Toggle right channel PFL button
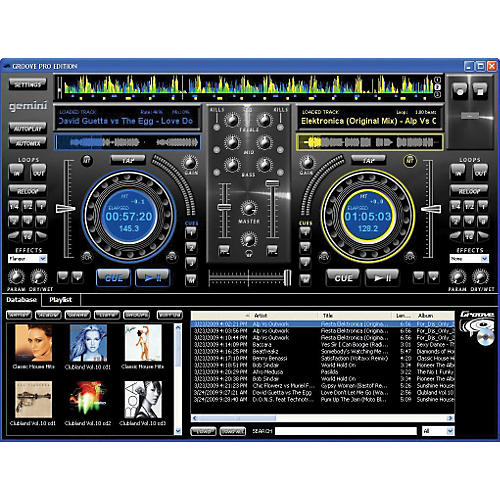 pyautogui.click(x=273, y=250)
